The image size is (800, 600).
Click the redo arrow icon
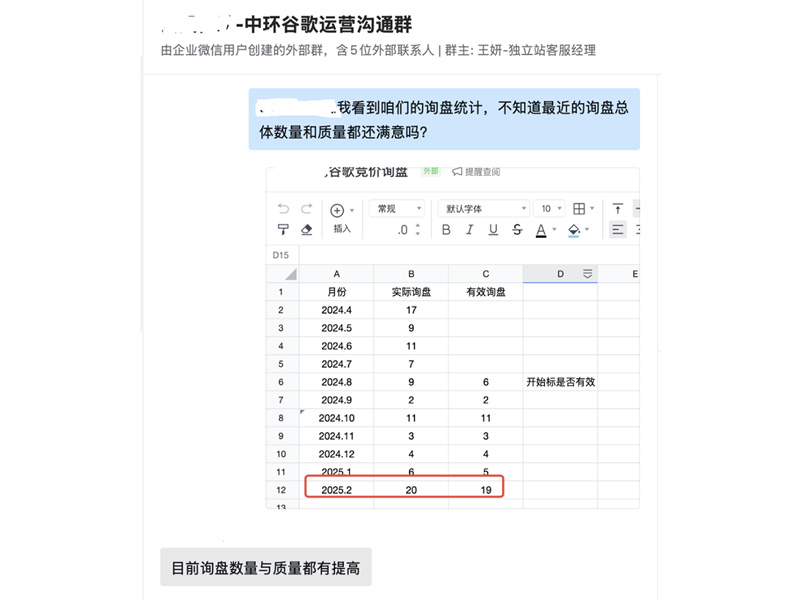307,209
